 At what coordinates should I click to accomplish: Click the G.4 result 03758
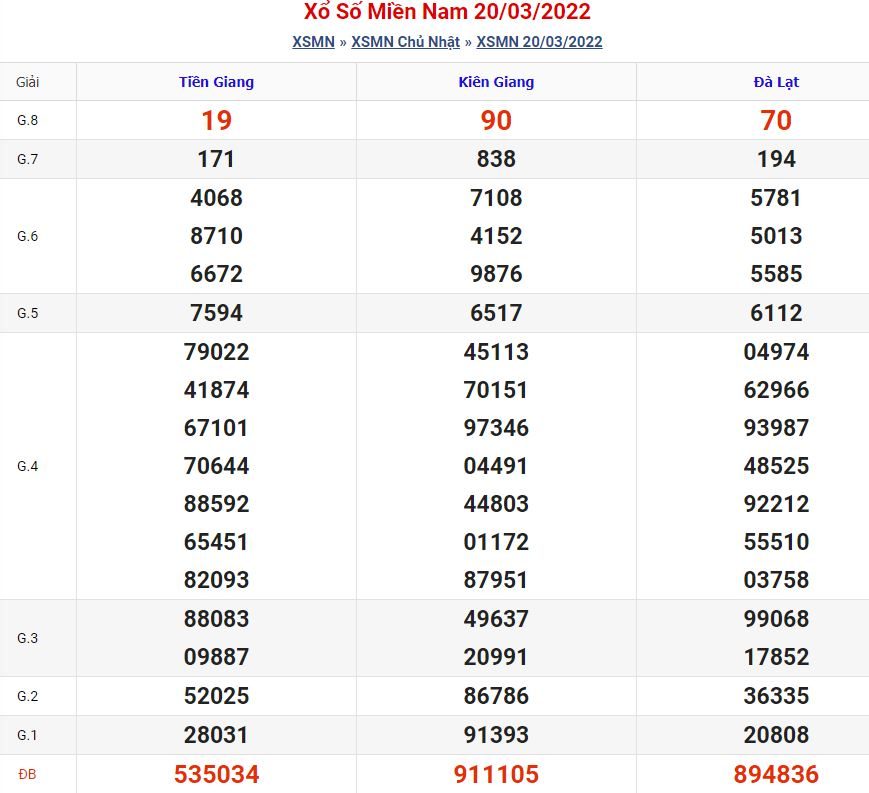point(776,580)
